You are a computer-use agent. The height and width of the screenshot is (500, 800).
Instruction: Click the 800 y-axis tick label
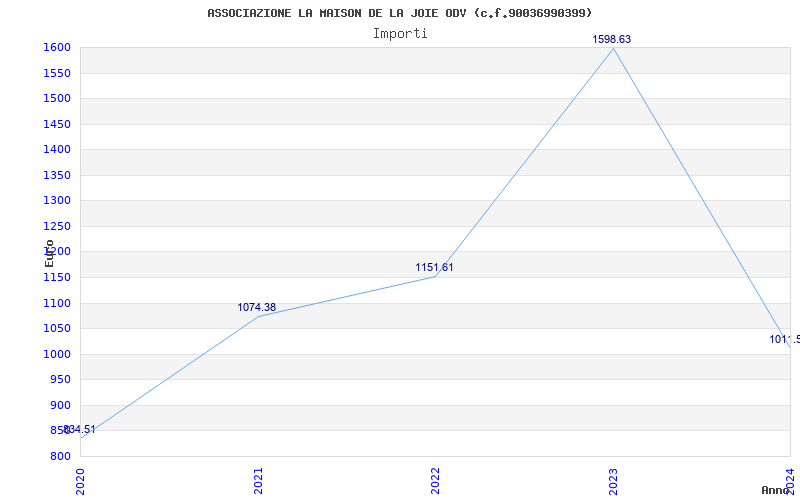60,456
